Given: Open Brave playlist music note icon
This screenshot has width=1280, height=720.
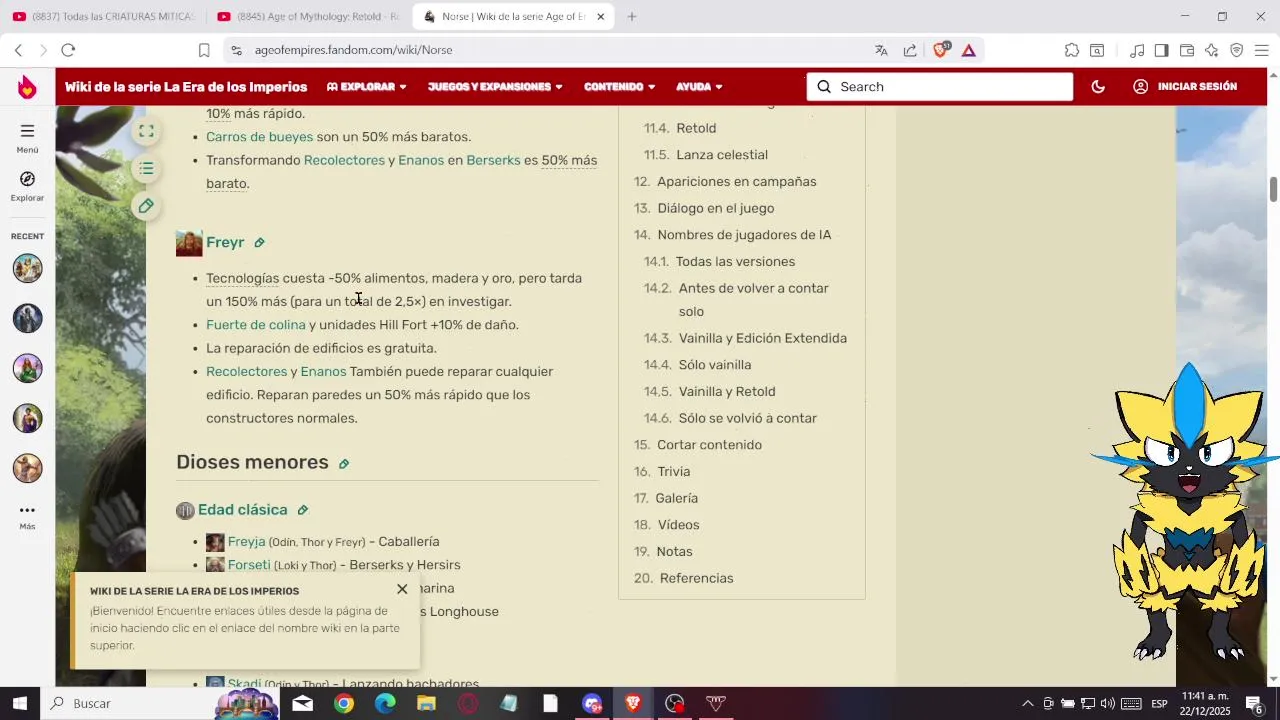Looking at the screenshot, I should (1137, 50).
